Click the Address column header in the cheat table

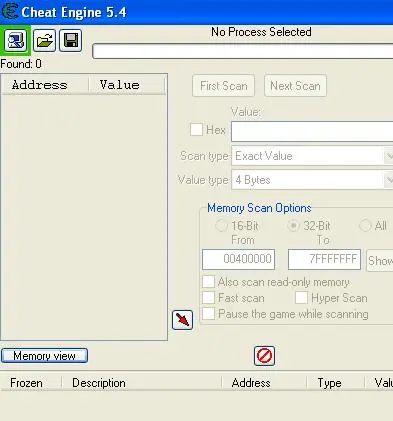(x=264, y=383)
